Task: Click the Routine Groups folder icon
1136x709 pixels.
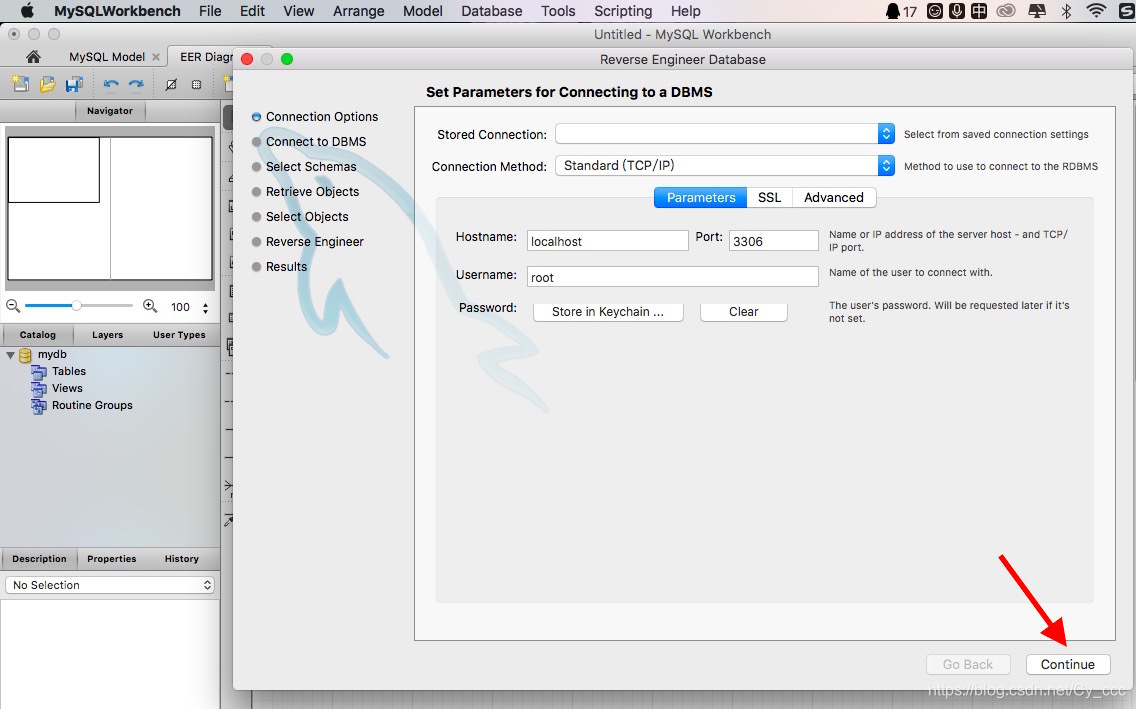Action: click(x=38, y=406)
